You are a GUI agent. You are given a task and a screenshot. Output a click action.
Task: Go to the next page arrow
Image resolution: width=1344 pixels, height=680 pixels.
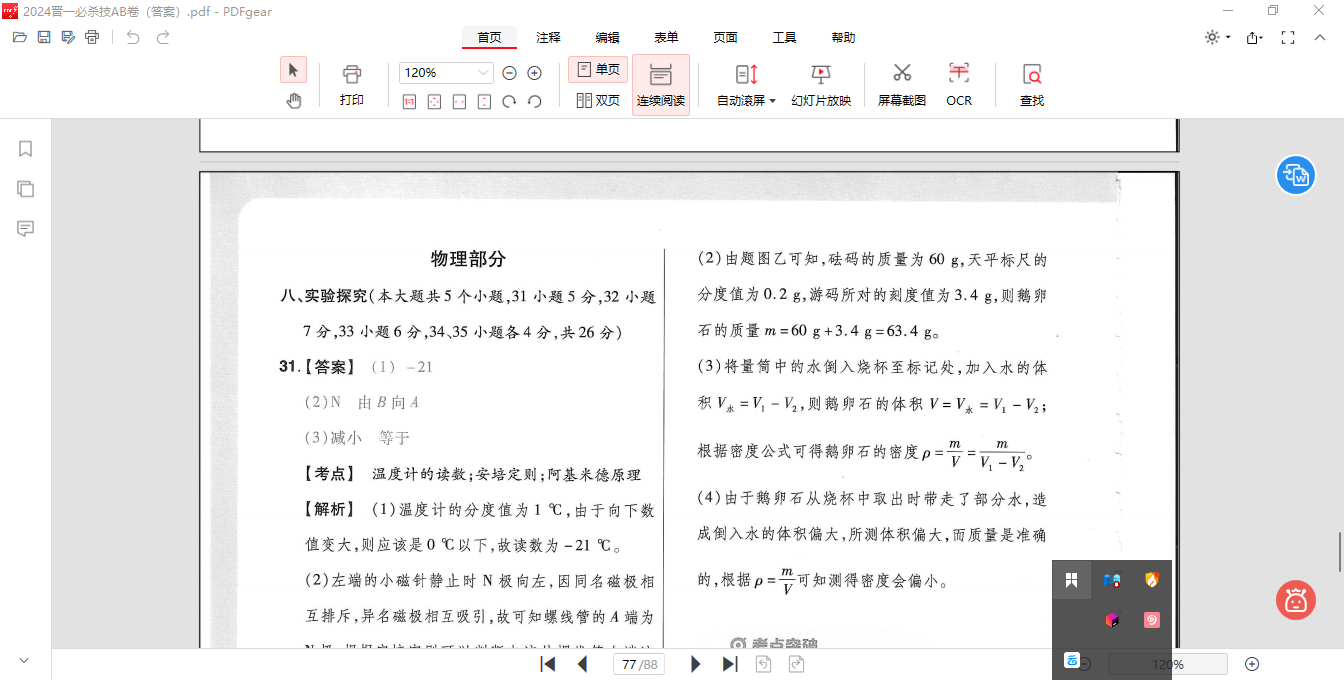tap(696, 664)
